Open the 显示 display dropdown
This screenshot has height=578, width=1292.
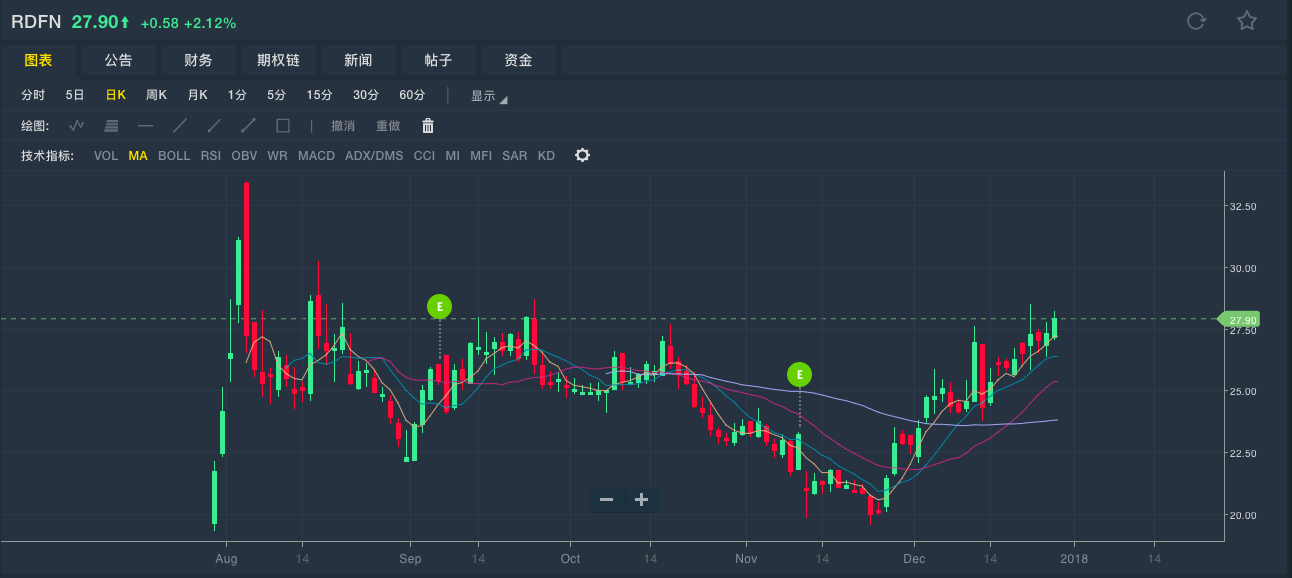click(x=489, y=96)
